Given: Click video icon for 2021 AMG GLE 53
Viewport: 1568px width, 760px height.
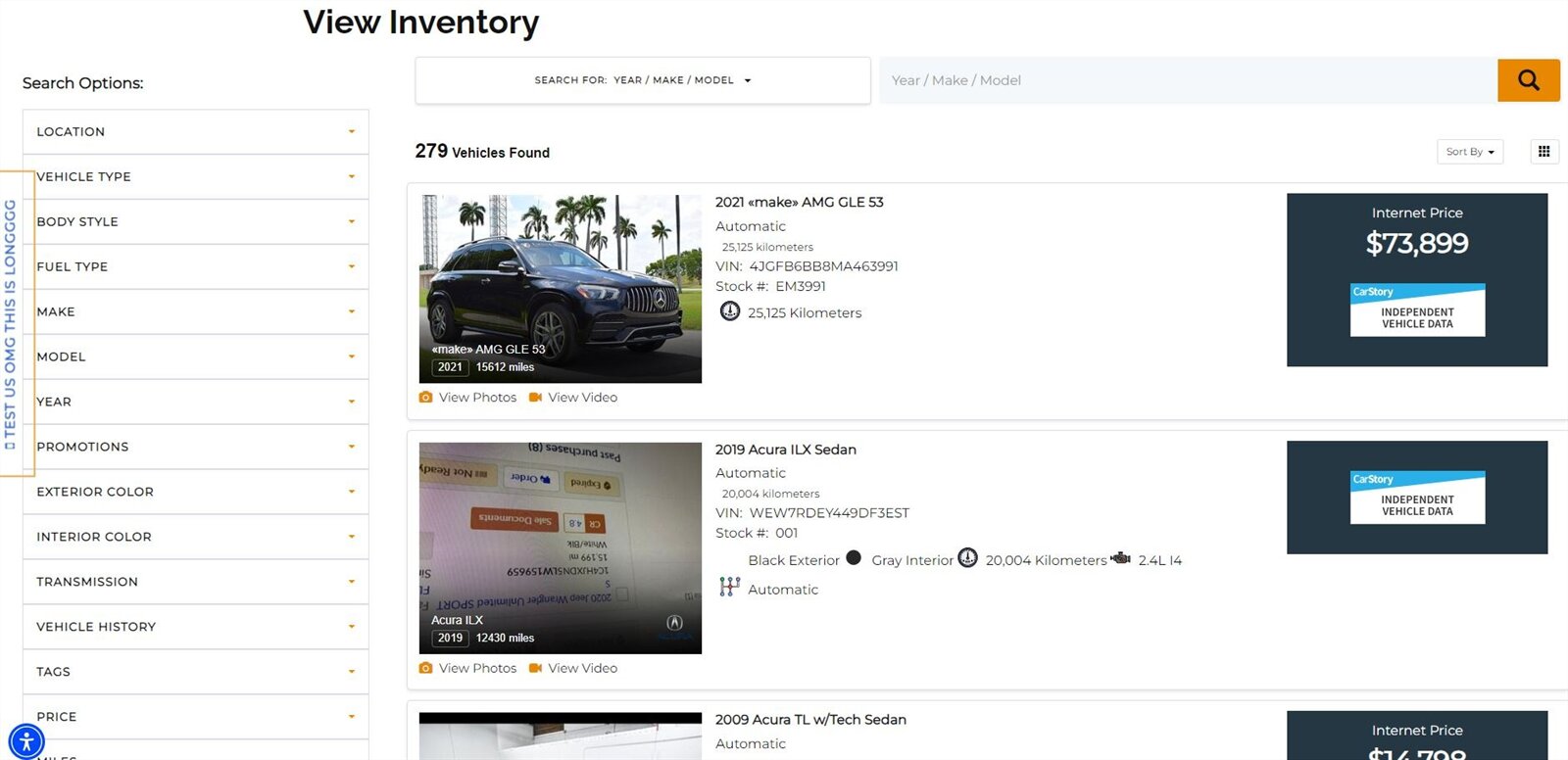Looking at the screenshot, I should 535,398.
